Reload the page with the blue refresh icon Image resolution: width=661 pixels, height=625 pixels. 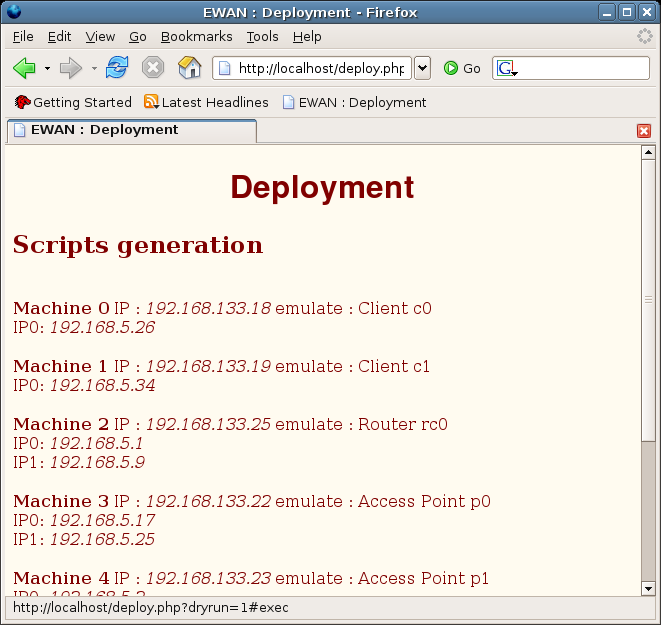tap(117, 67)
